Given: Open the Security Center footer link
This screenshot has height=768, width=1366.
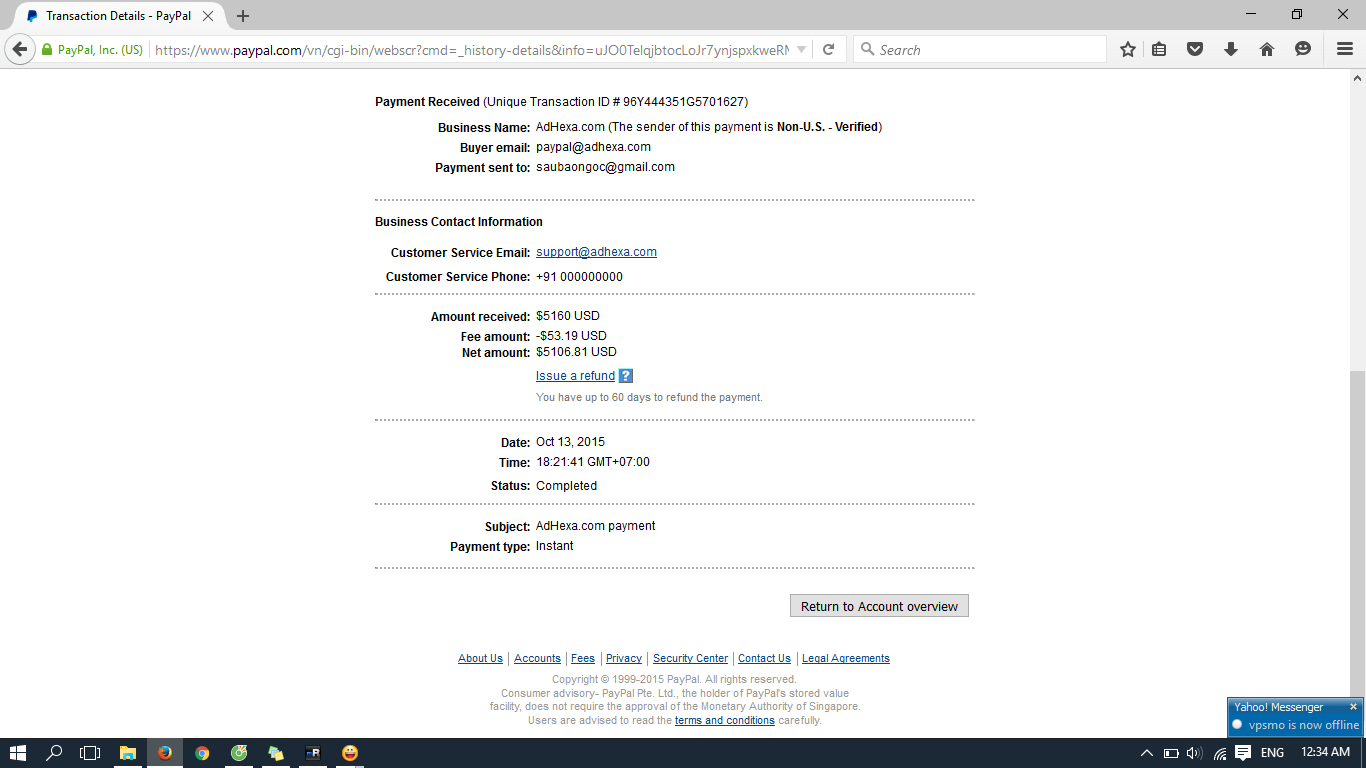Looking at the screenshot, I should click(690, 658).
